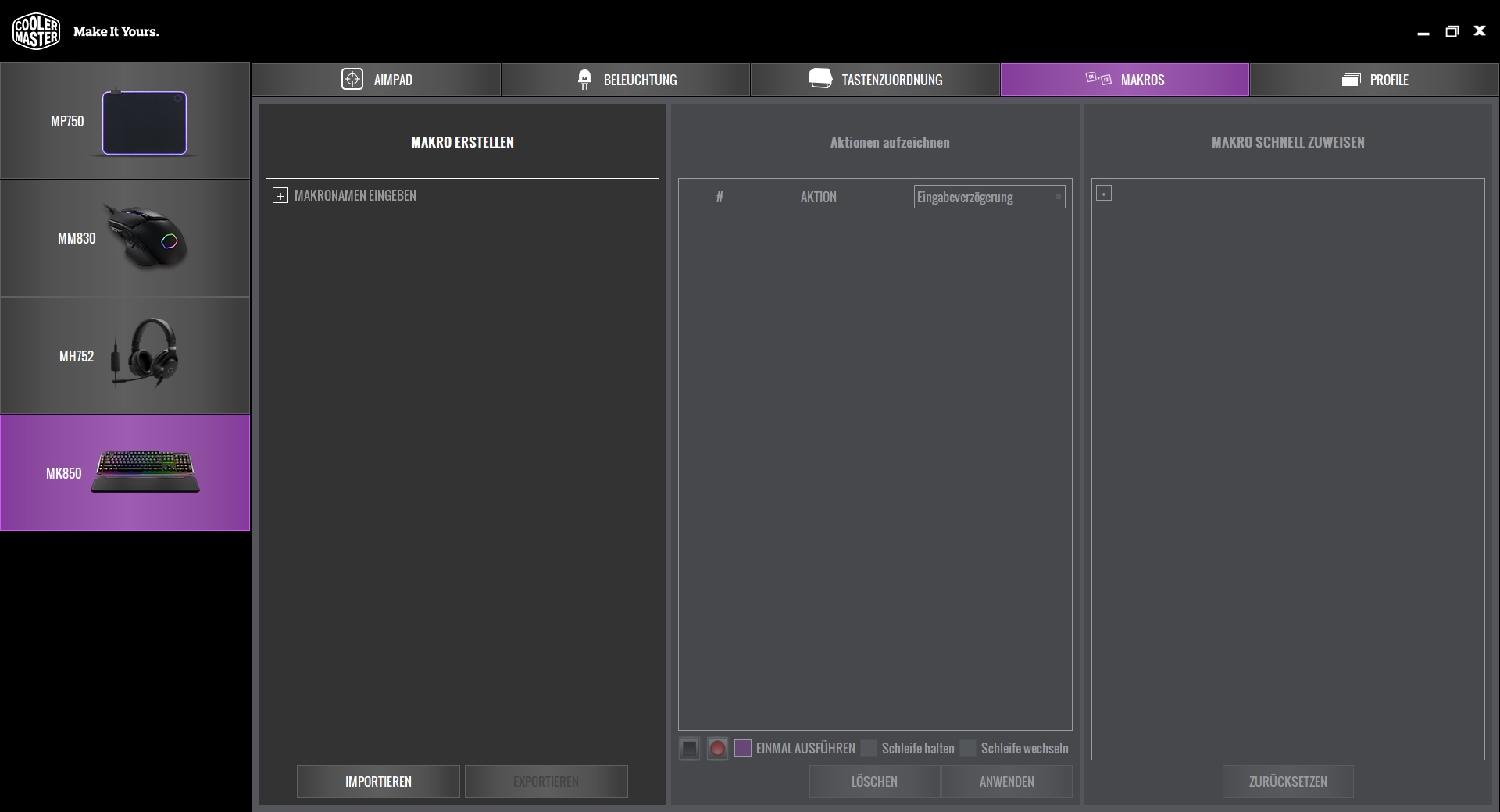Check the Schleife halten option
This screenshot has height=812, width=1500.
(x=869, y=748)
